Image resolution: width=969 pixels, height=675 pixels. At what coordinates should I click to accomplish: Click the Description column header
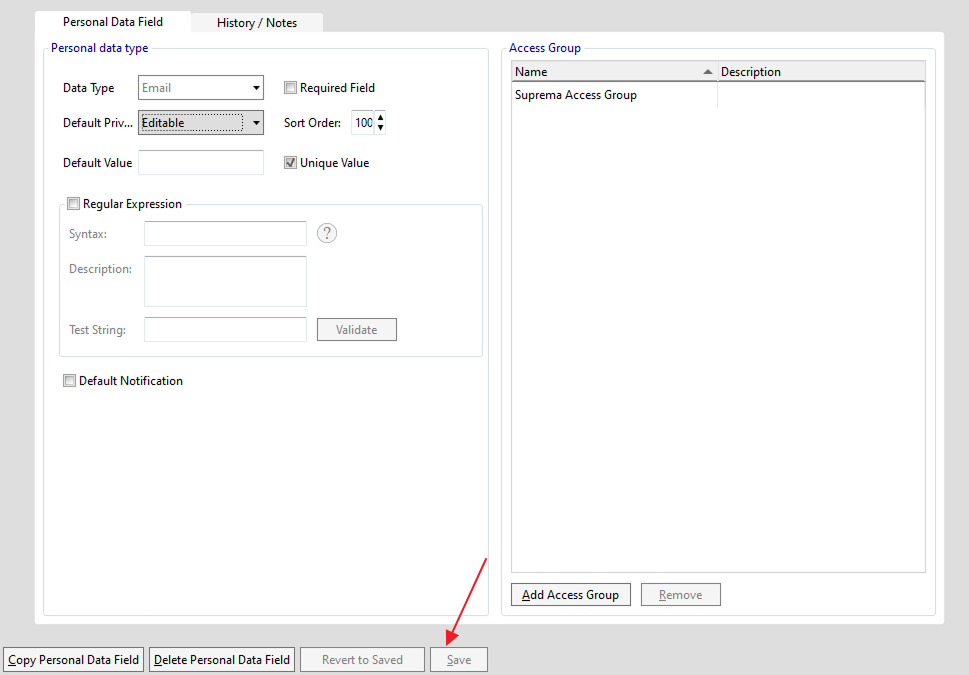pos(820,72)
